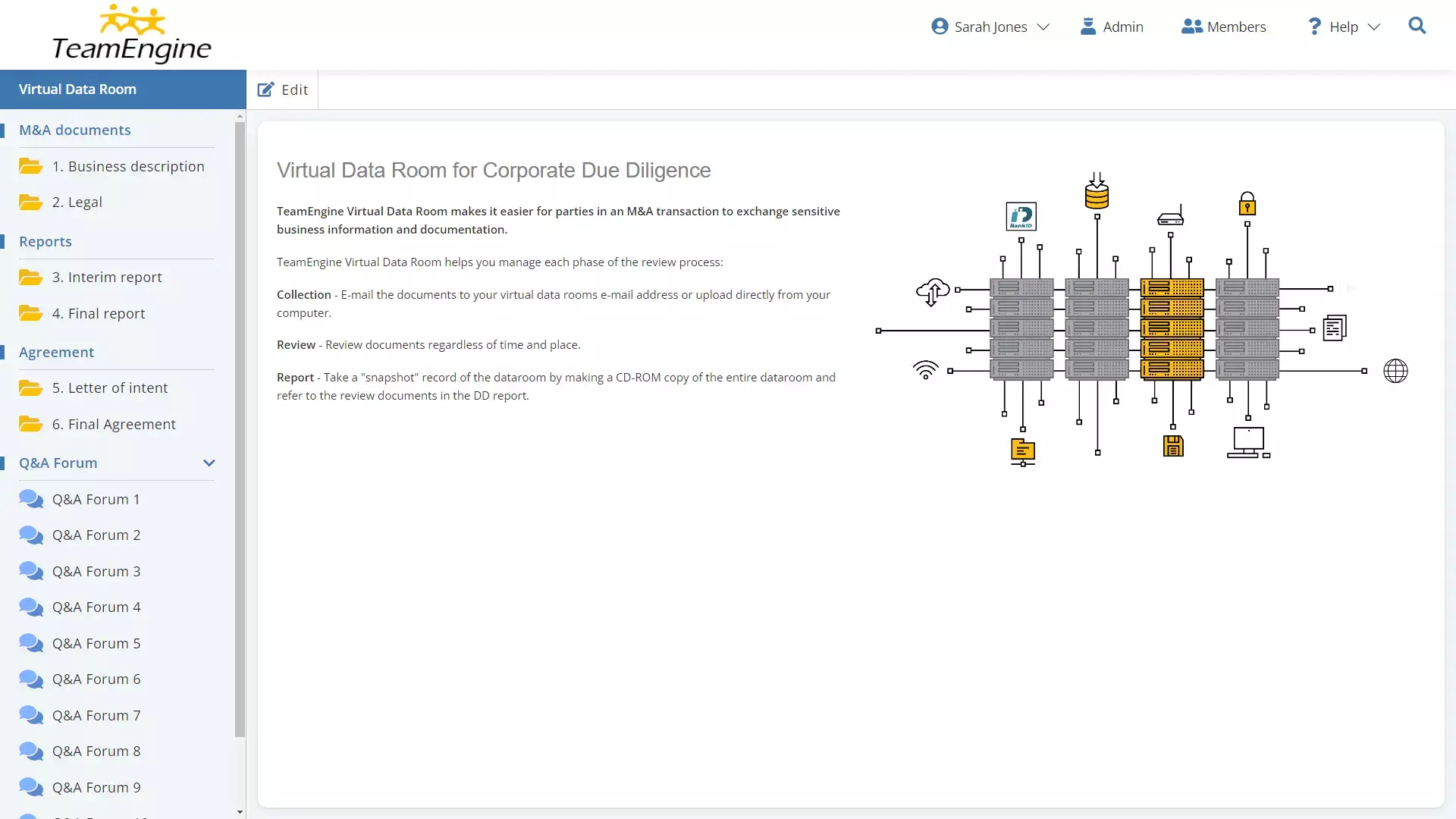1456x819 pixels.
Task: Click chat bubble icon for Q&A Forum 8
Action: tap(31, 751)
